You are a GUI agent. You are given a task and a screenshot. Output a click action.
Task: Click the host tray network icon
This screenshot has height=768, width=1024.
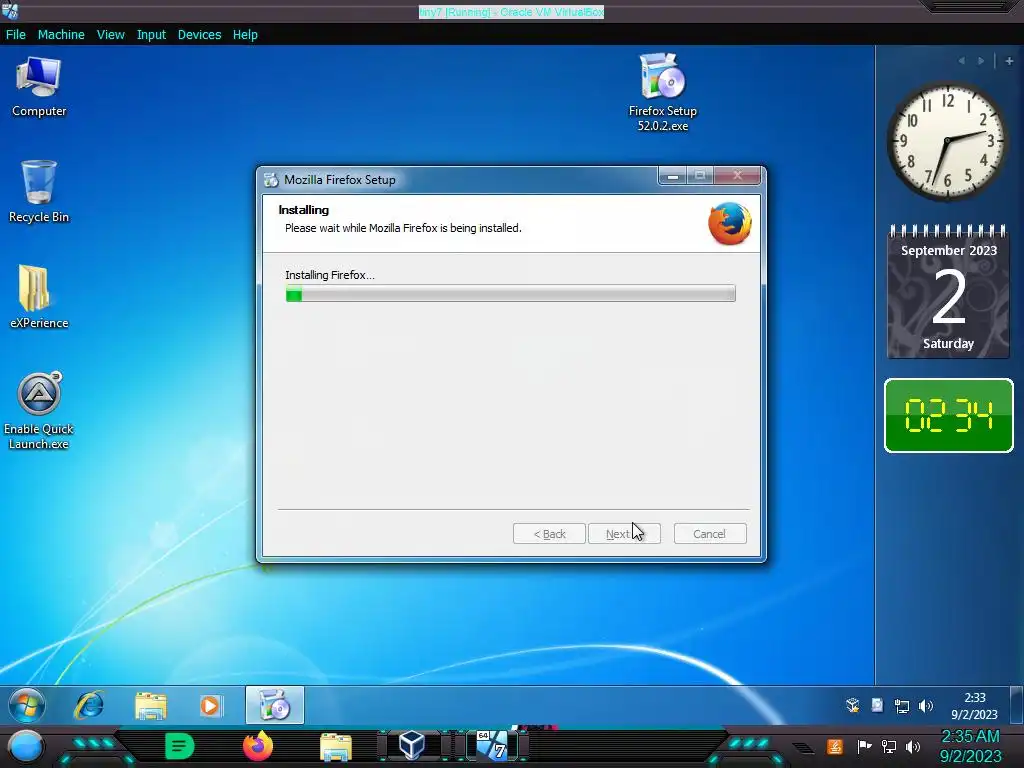[889, 746]
